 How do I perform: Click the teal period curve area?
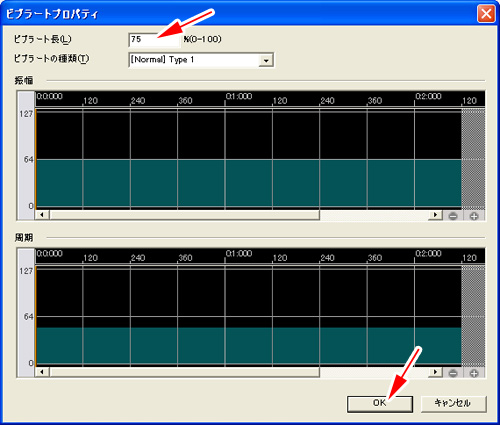click(x=248, y=345)
